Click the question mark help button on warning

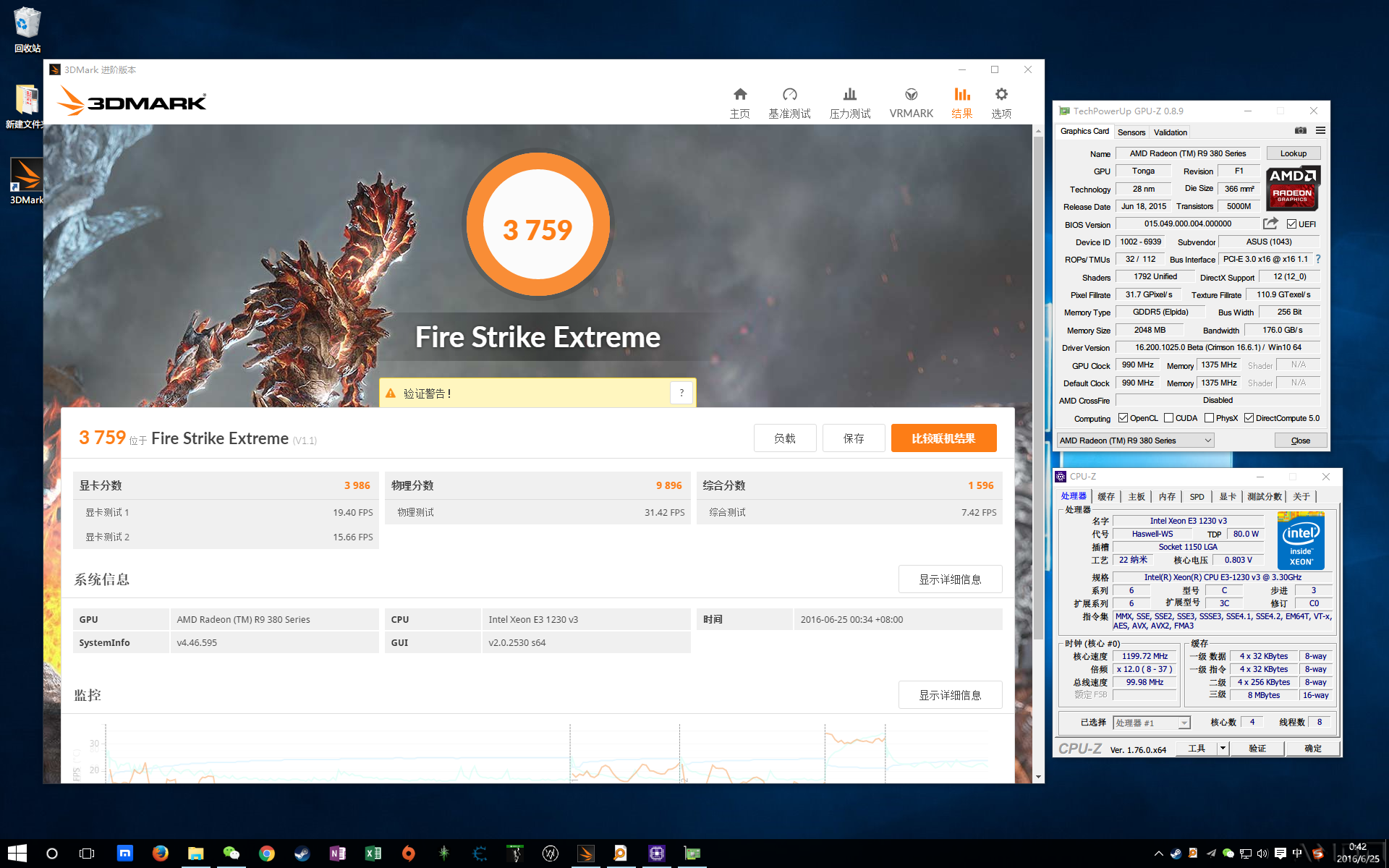[x=681, y=393]
